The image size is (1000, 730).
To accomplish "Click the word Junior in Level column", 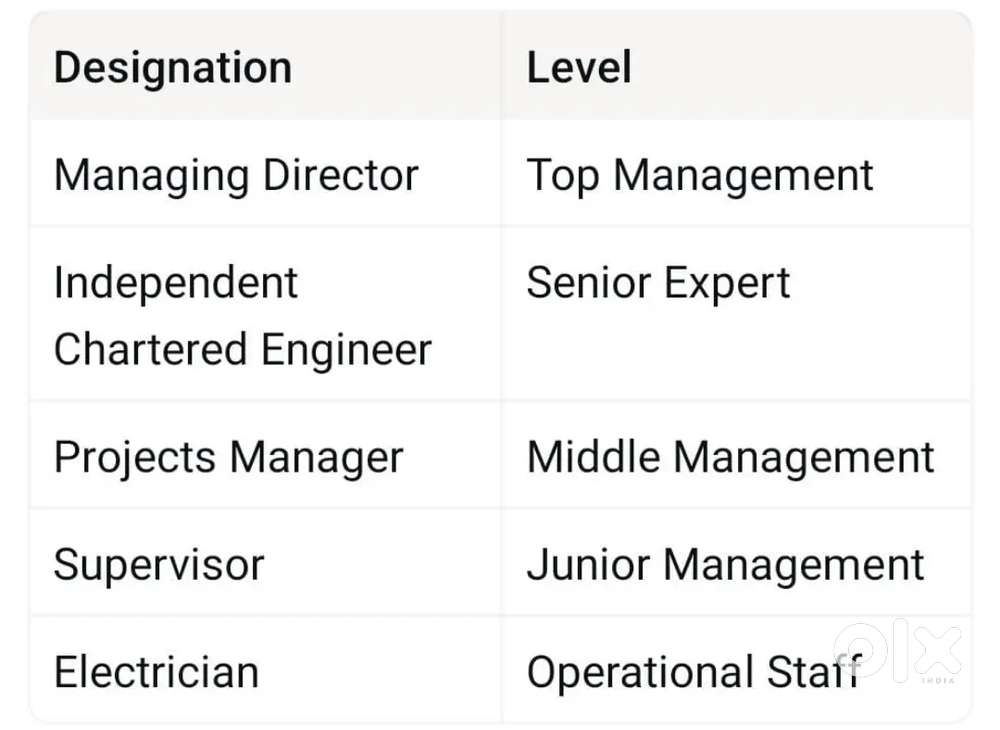I will pos(588,565).
